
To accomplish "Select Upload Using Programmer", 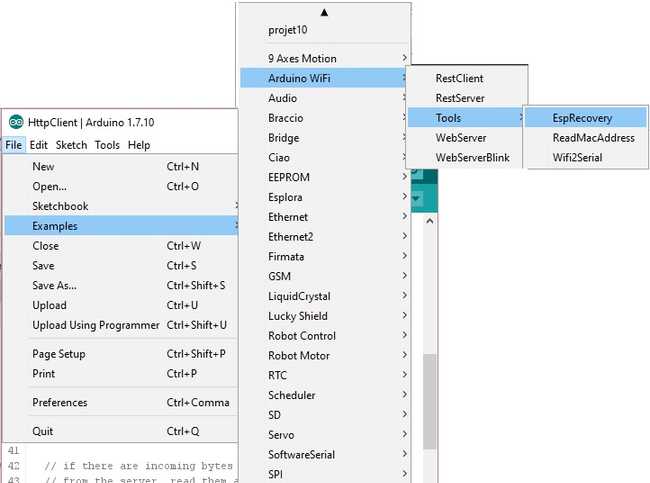I will click(96, 325).
